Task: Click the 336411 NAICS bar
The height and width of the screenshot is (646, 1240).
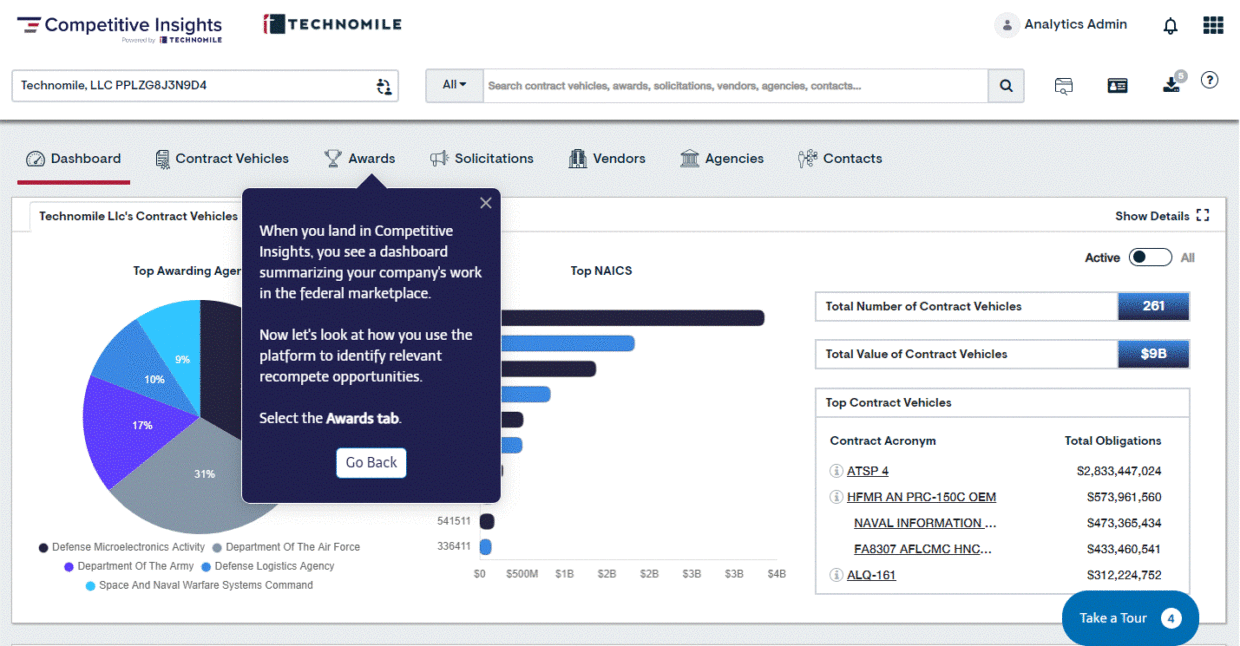Action: 485,547
